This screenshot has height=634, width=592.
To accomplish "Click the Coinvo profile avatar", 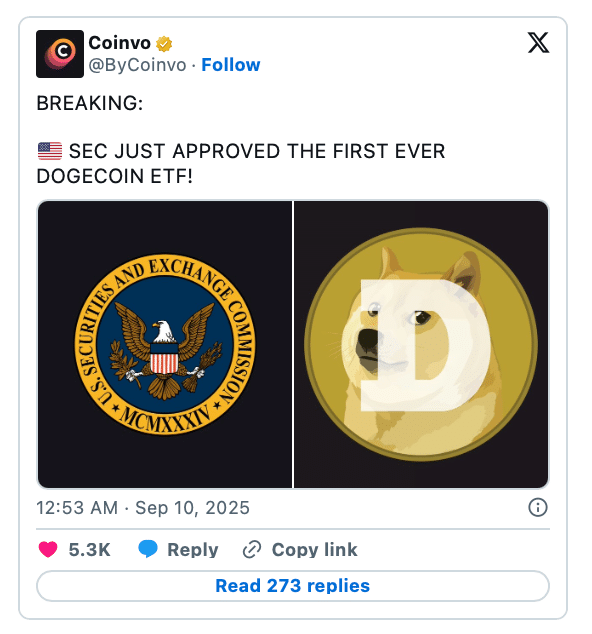I will pos(60,54).
